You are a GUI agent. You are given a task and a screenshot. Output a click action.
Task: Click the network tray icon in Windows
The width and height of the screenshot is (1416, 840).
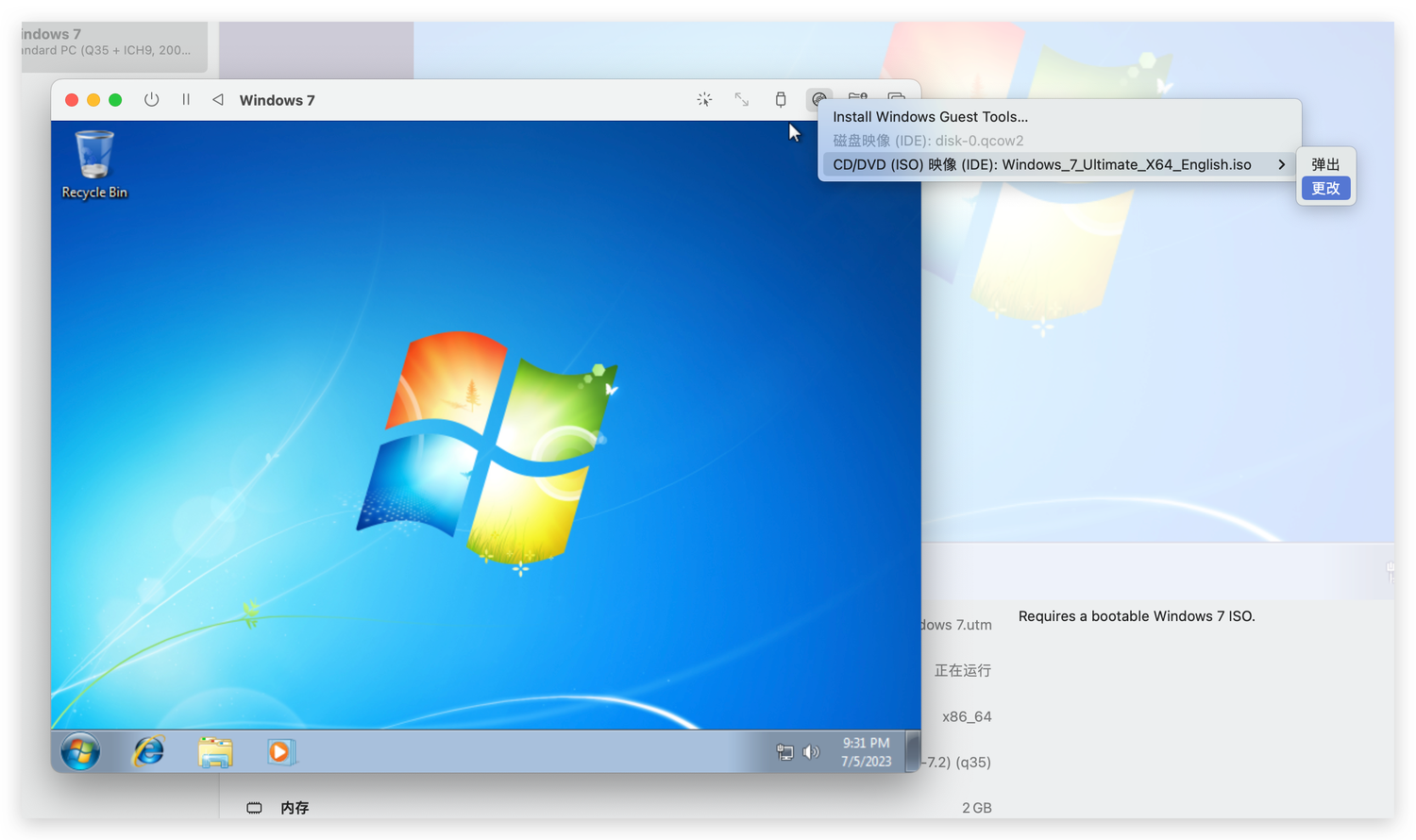click(x=784, y=752)
